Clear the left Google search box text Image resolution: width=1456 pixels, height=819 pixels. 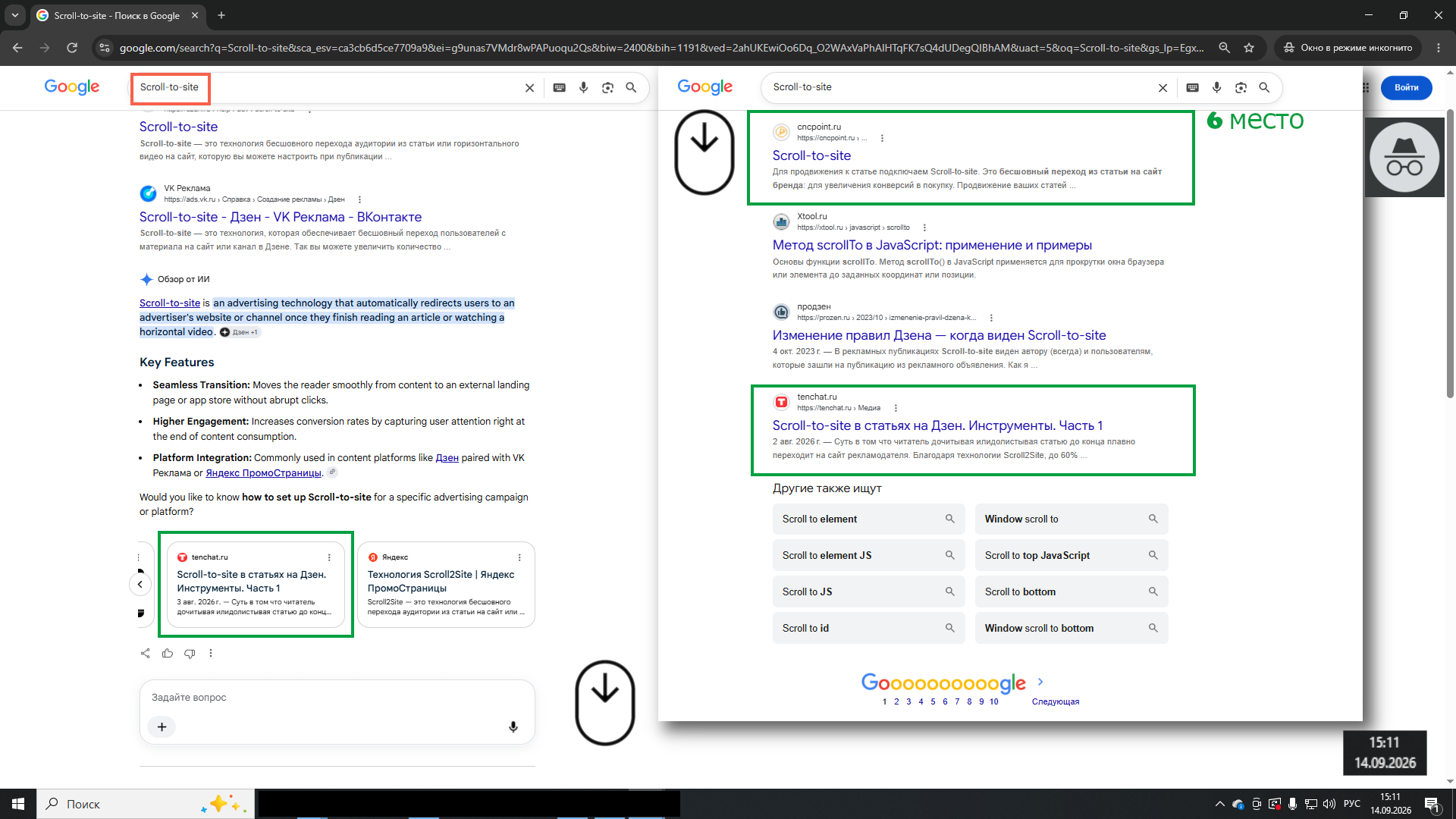[x=529, y=88]
